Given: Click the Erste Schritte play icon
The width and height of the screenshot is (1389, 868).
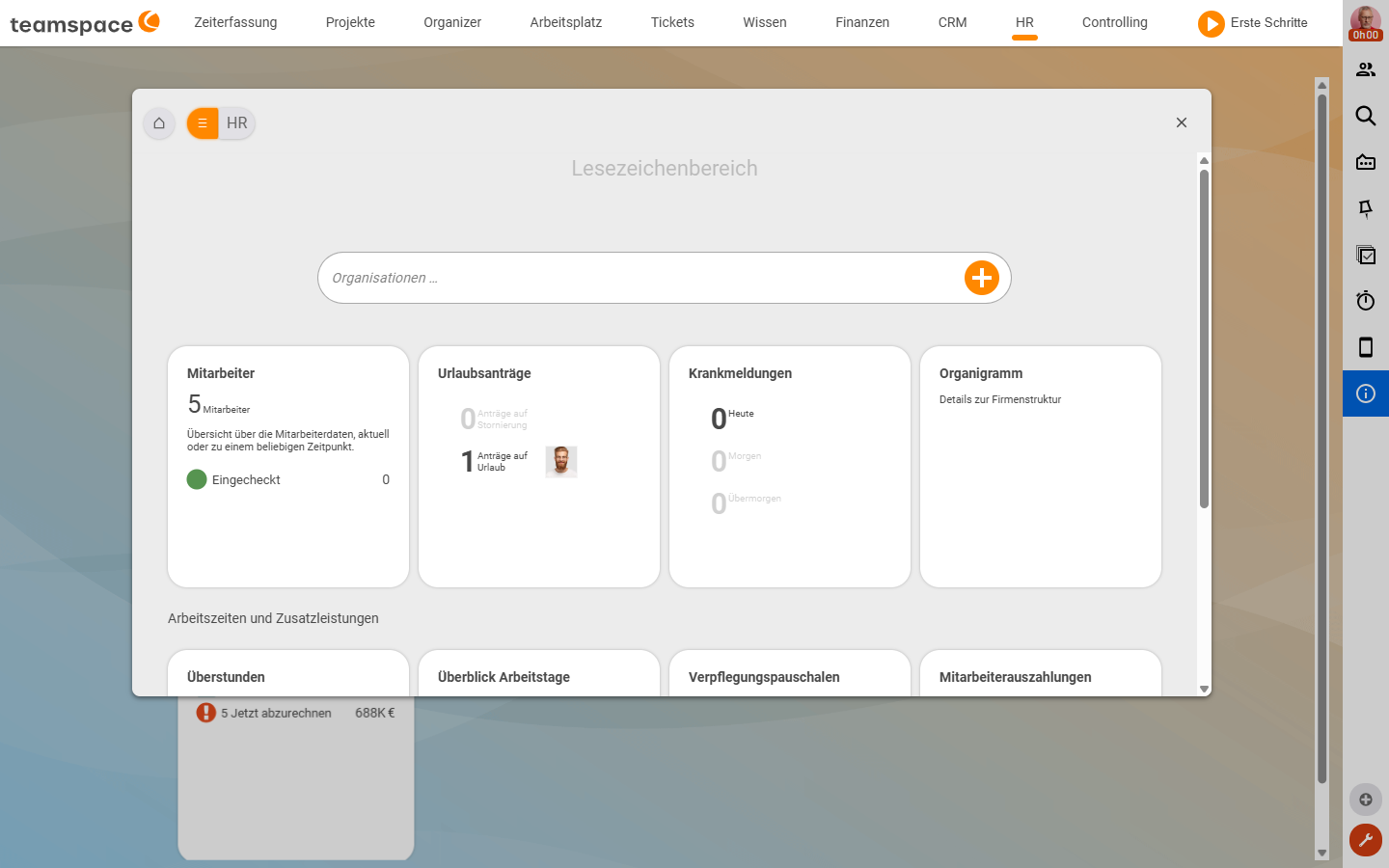Looking at the screenshot, I should [x=1212, y=23].
